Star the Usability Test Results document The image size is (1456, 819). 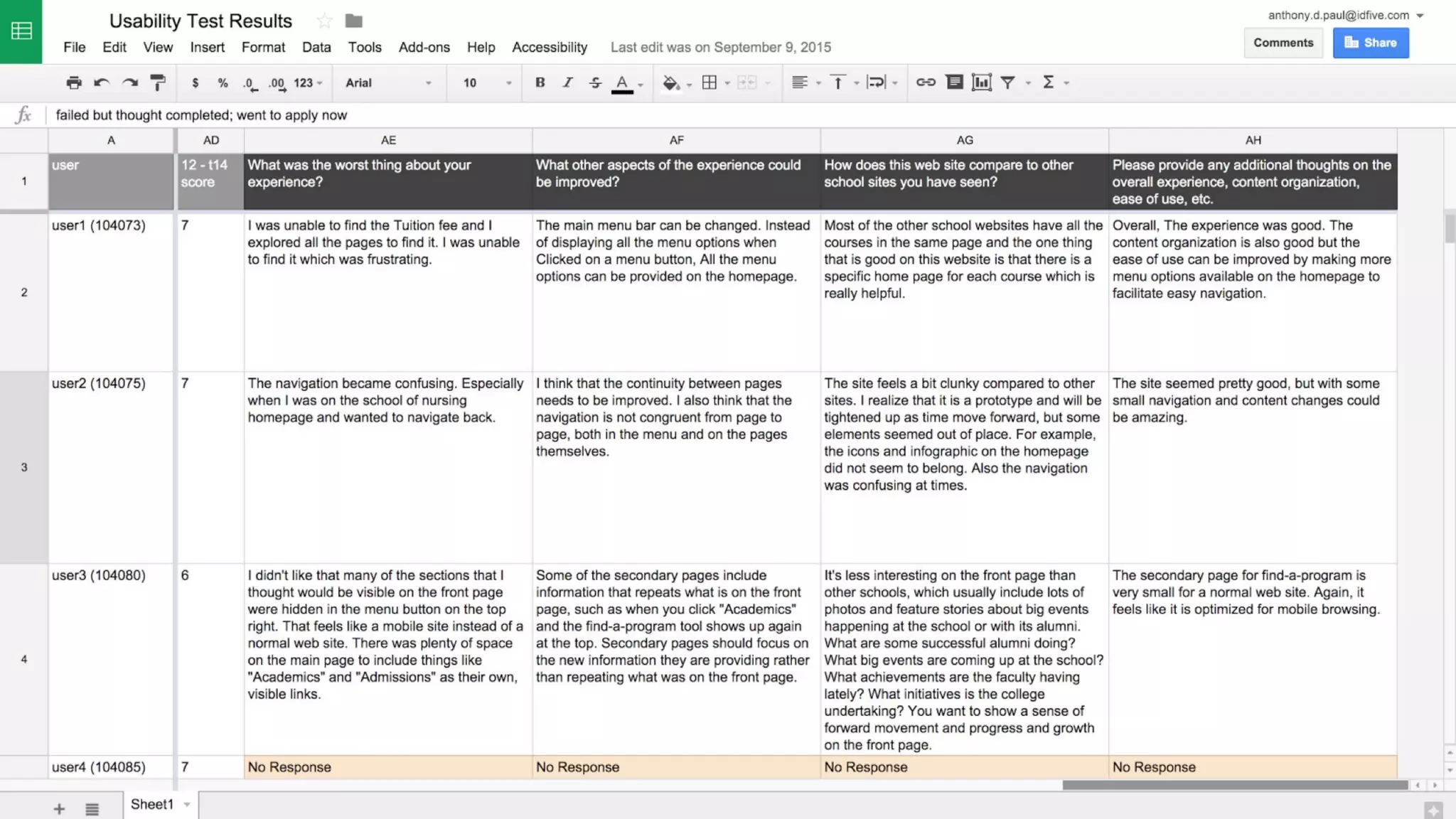[324, 21]
